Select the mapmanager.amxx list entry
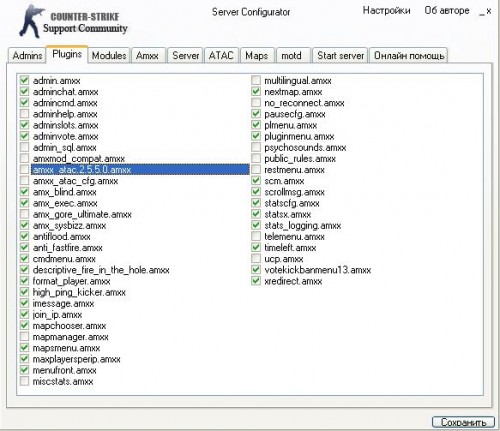 pyautogui.click(x=70, y=337)
